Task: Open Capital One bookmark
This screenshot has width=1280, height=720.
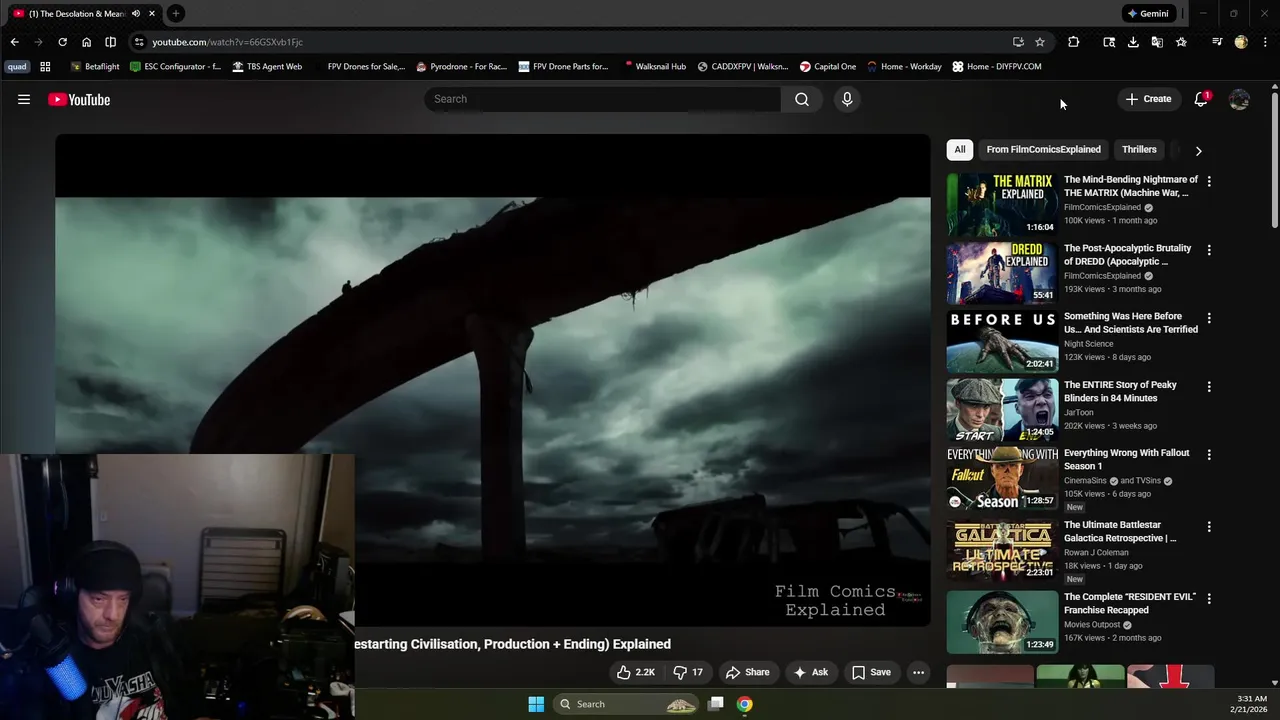Action: click(x=828, y=67)
